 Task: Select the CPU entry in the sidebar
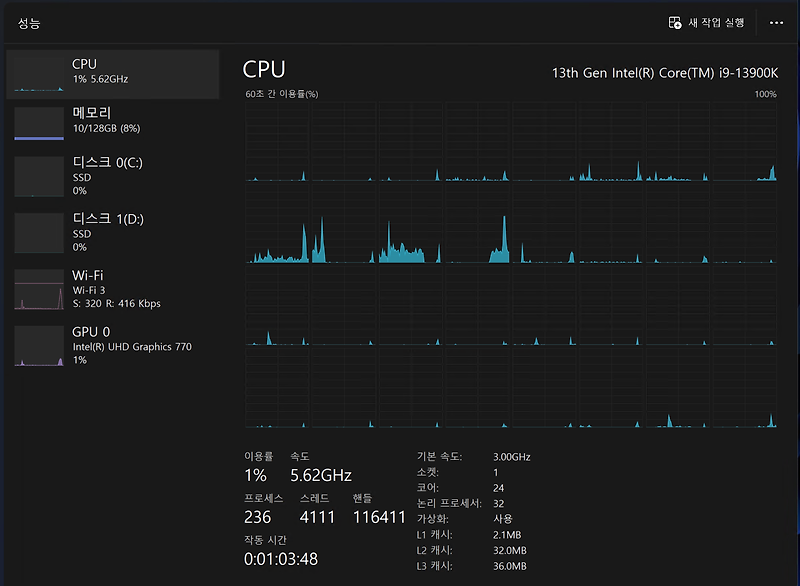pyautogui.click(x=113, y=74)
